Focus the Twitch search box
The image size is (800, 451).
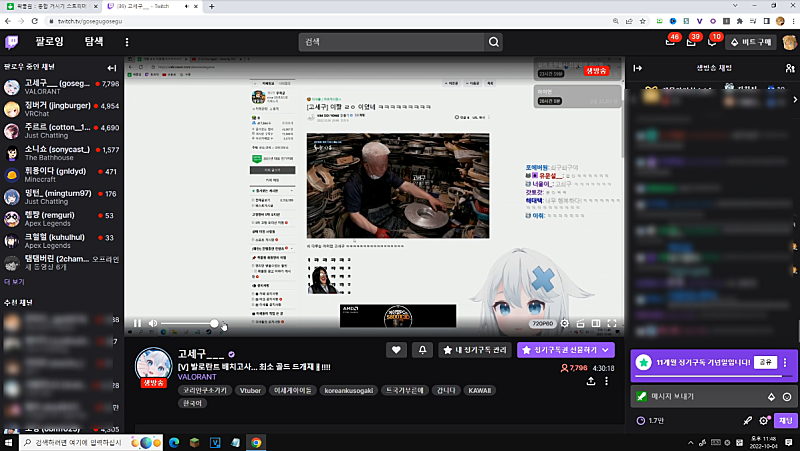click(x=391, y=42)
